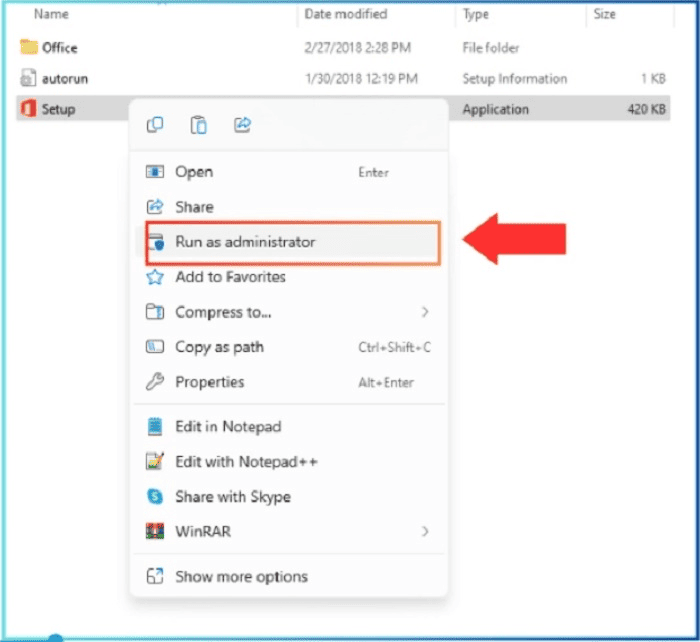The image size is (700, 642).
Task: Click the wrench icon beside Properties
Action: [x=155, y=382]
